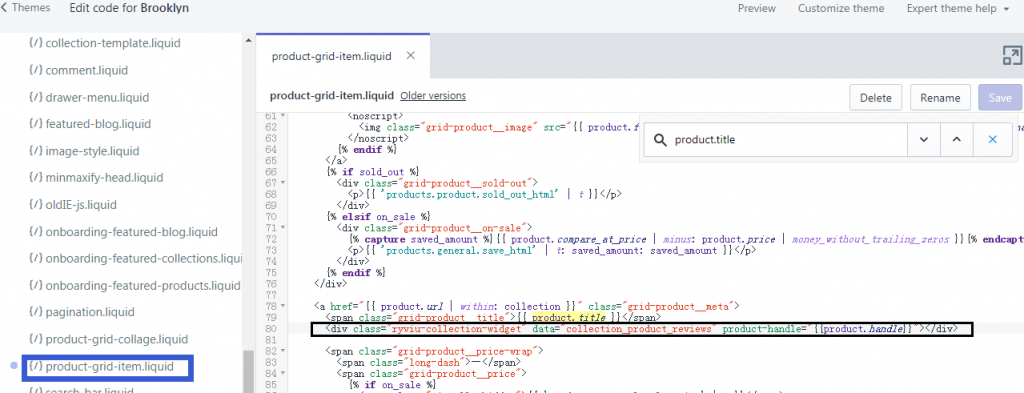Image resolution: width=1024 pixels, height=393 pixels.
Task: Collapse code fold at line 82
Action: [283, 351]
